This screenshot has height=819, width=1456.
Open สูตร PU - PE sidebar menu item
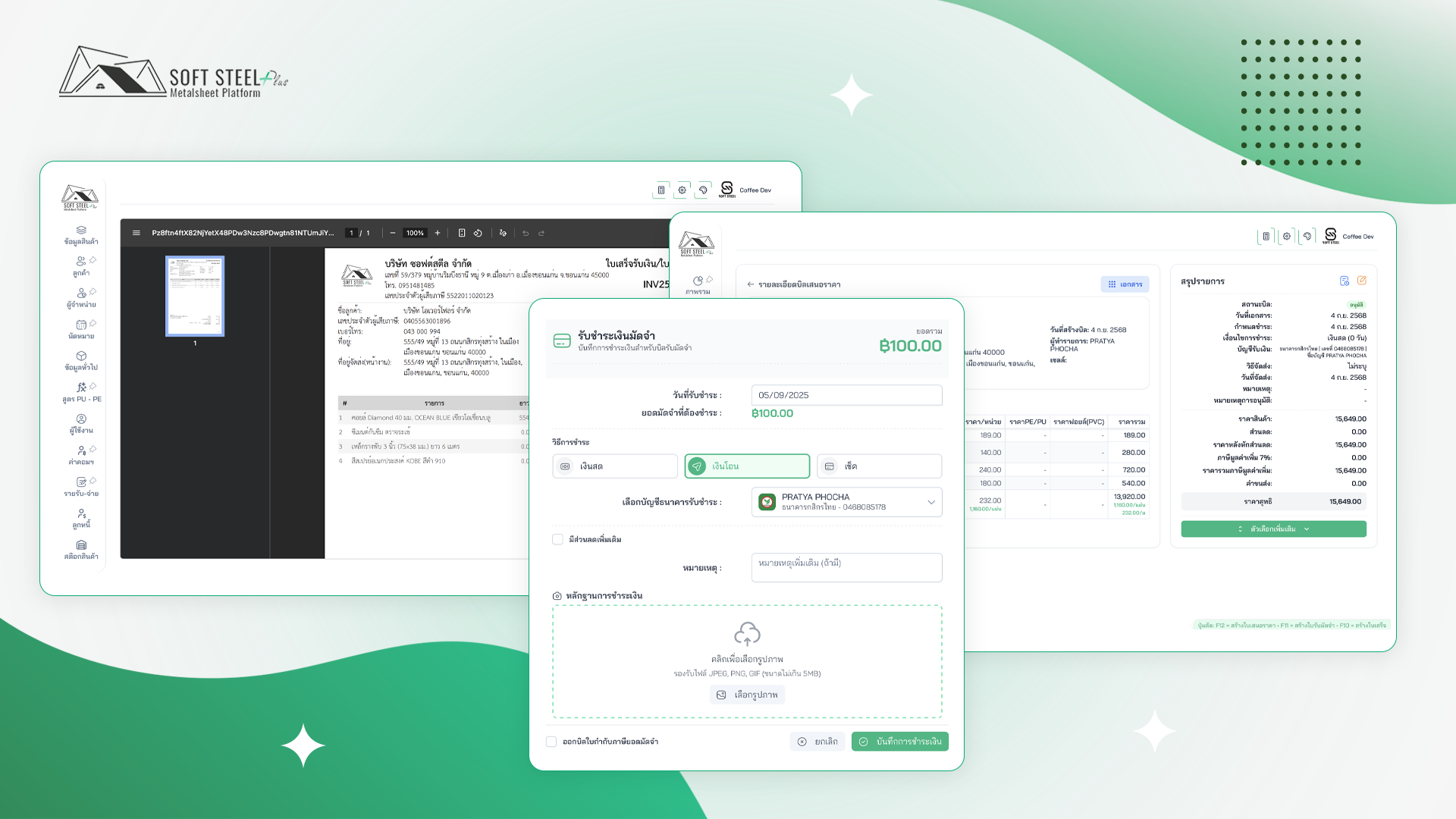point(81,392)
